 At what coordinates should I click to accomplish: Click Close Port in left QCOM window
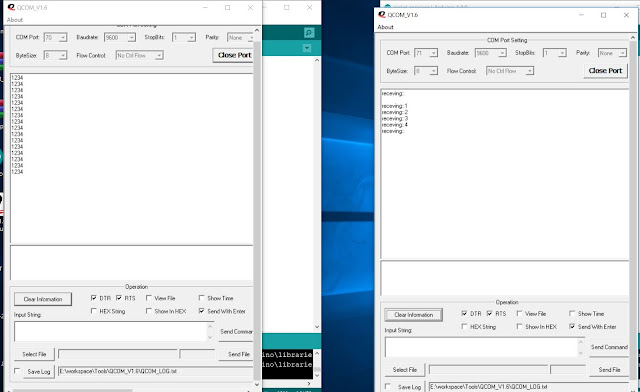pos(233,55)
